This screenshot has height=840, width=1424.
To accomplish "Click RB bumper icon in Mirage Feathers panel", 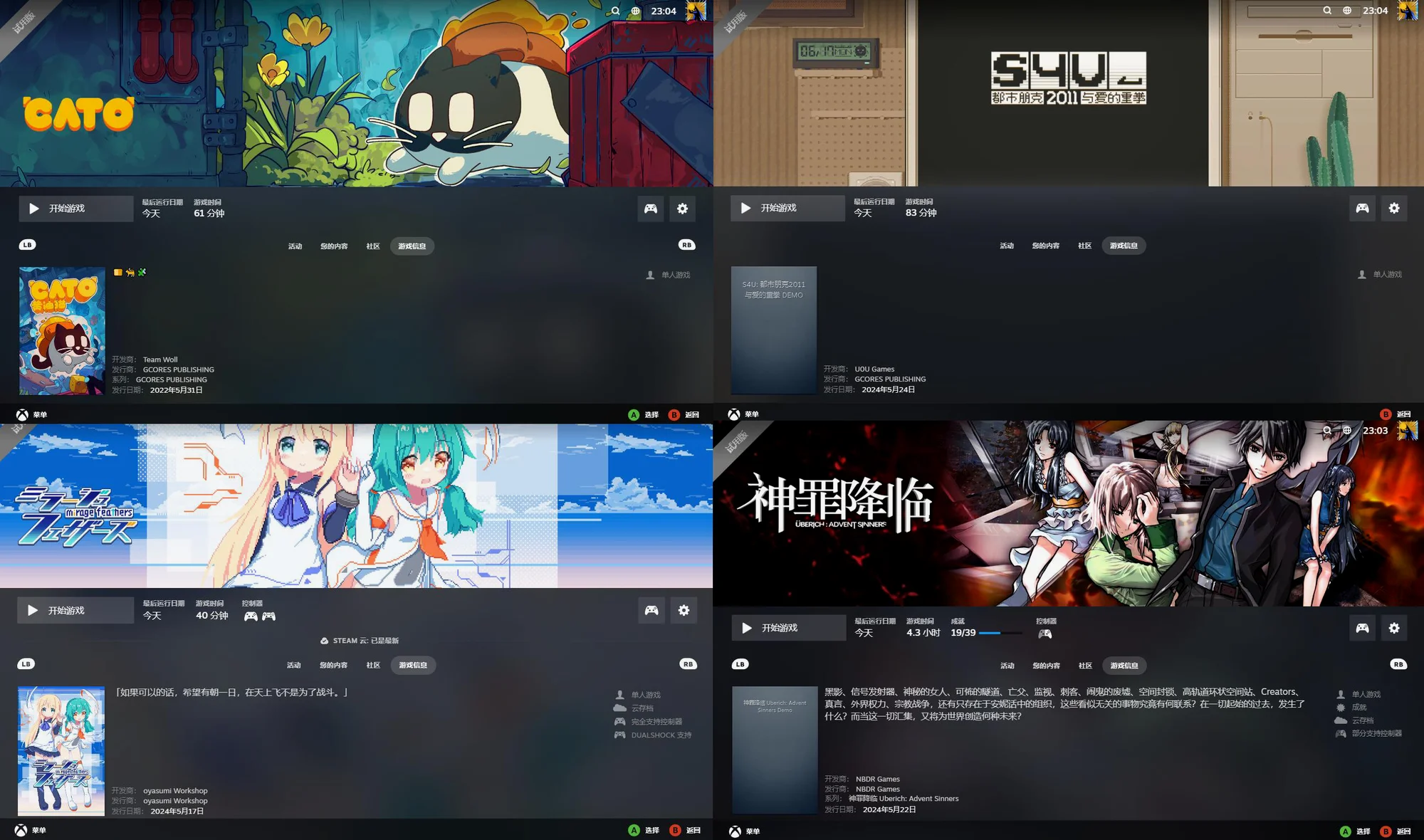I will (x=688, y=664).
